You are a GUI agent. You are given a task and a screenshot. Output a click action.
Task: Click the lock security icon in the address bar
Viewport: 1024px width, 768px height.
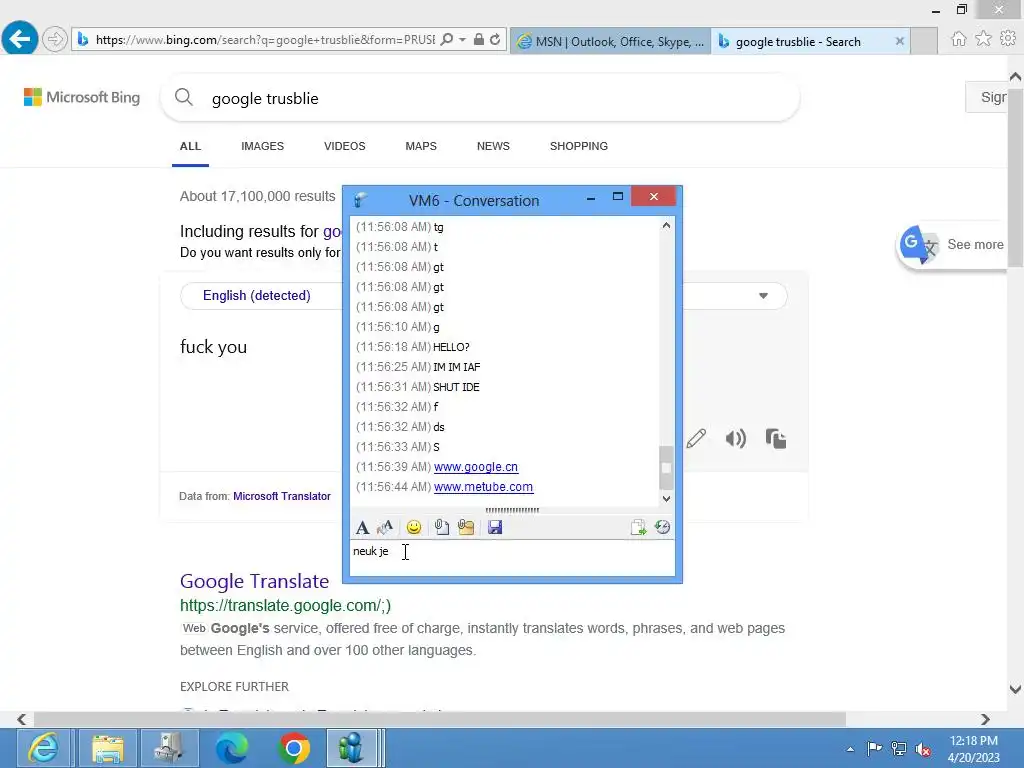pyautogui.click(x=479, y=40)
